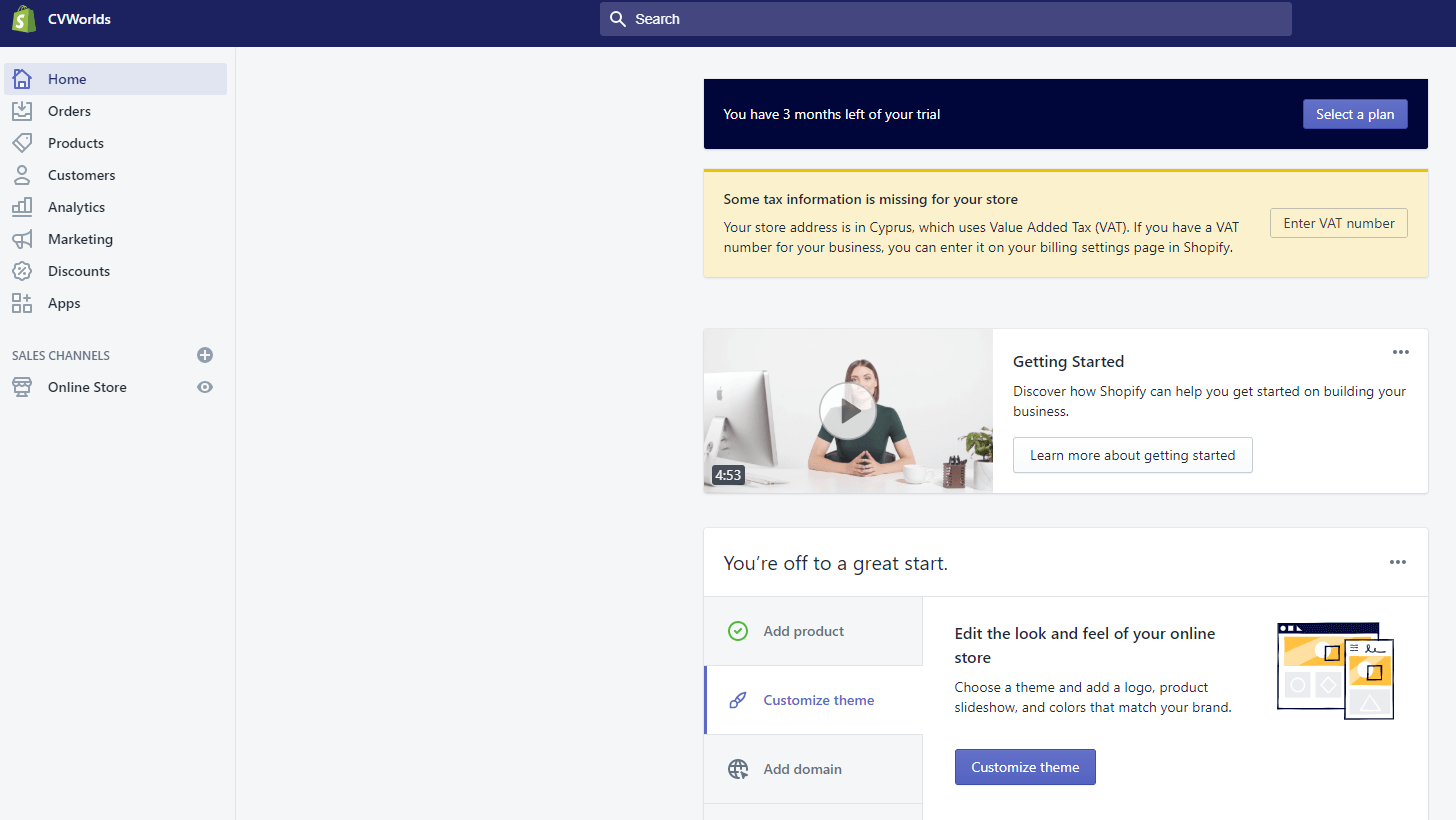The image size is (1456, 820).
Task: Click 'Some tax information is missing' heading
Action: (x=871, y=199)
